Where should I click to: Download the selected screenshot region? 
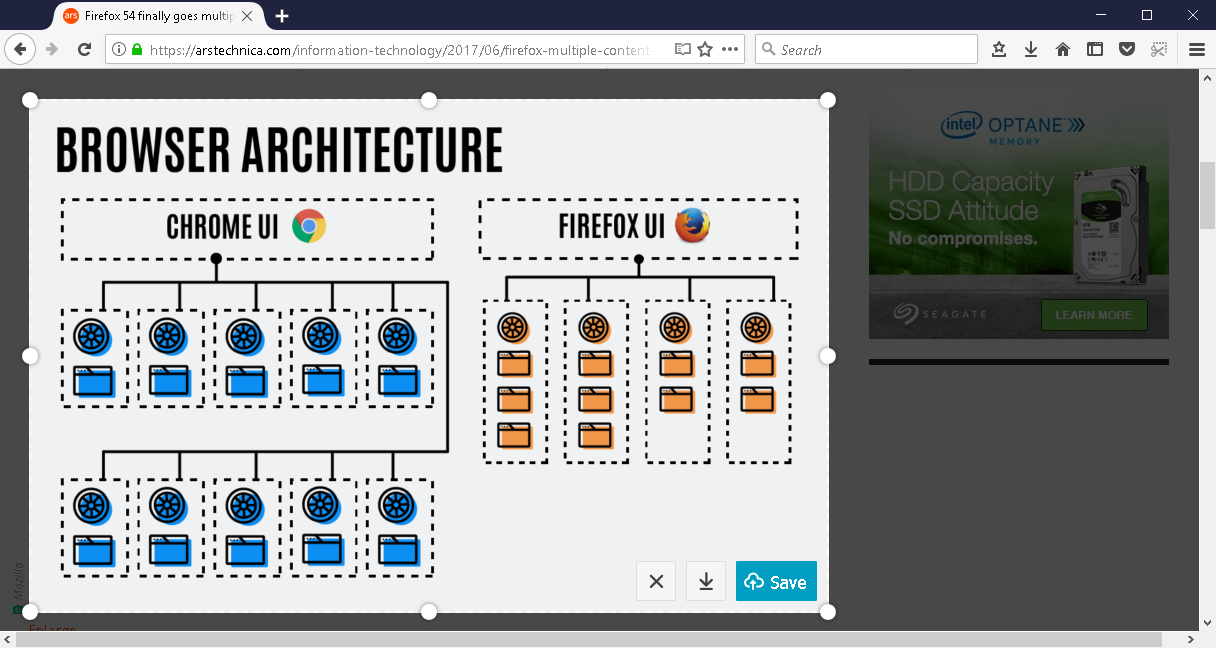706,581
